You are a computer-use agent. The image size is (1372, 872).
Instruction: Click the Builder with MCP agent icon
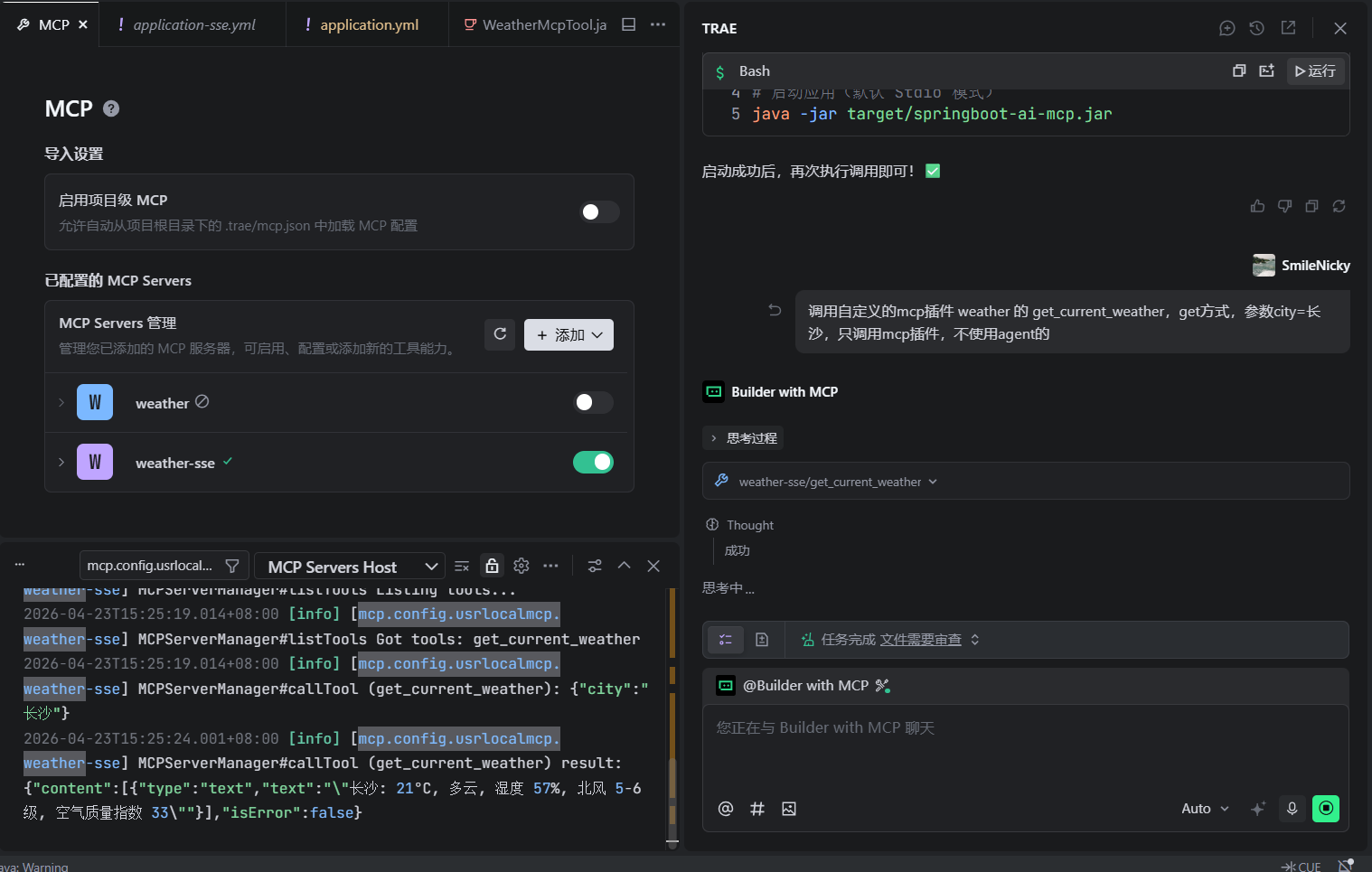point(714,391)
